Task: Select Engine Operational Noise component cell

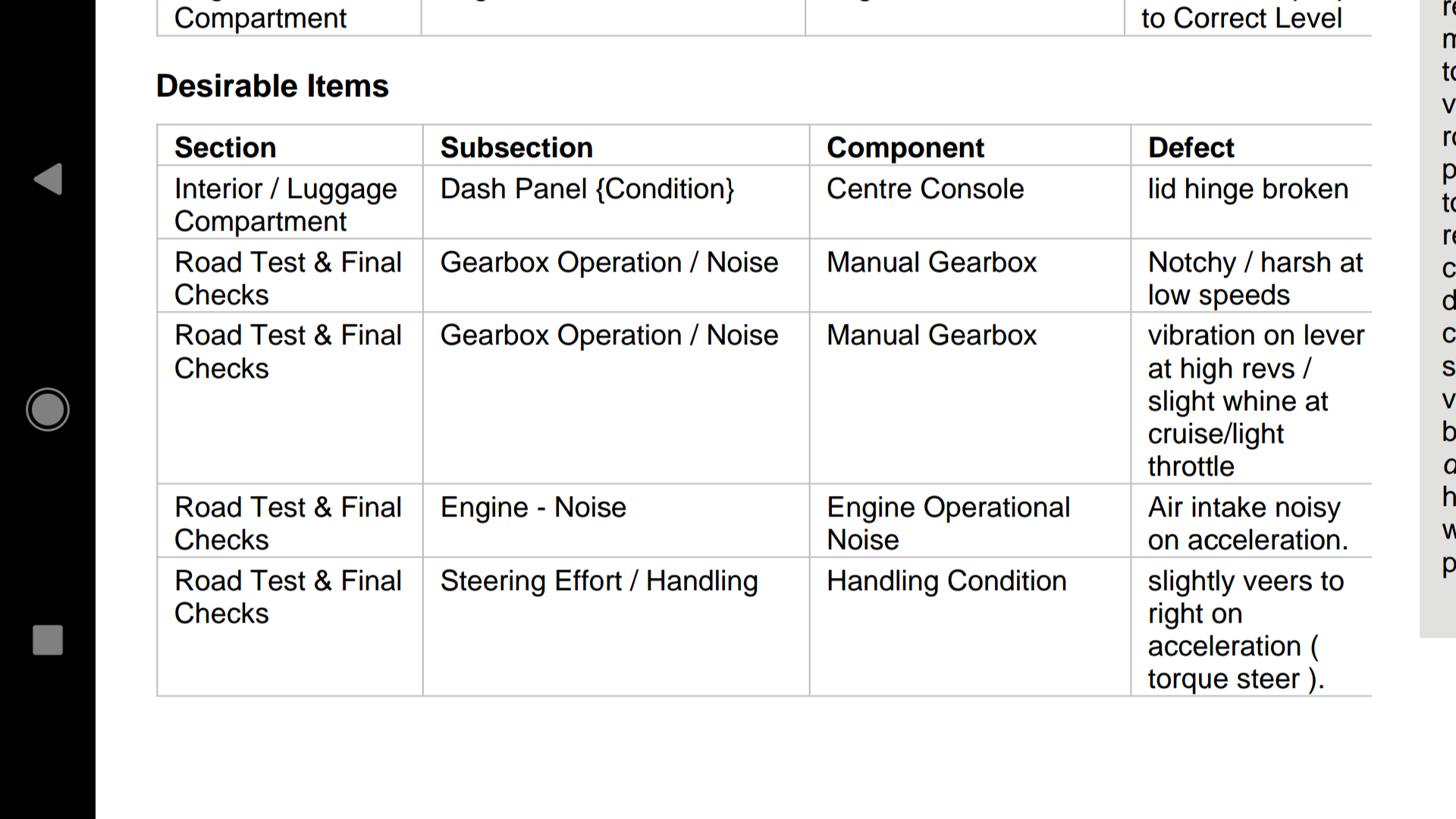Action: click(948, 523)
